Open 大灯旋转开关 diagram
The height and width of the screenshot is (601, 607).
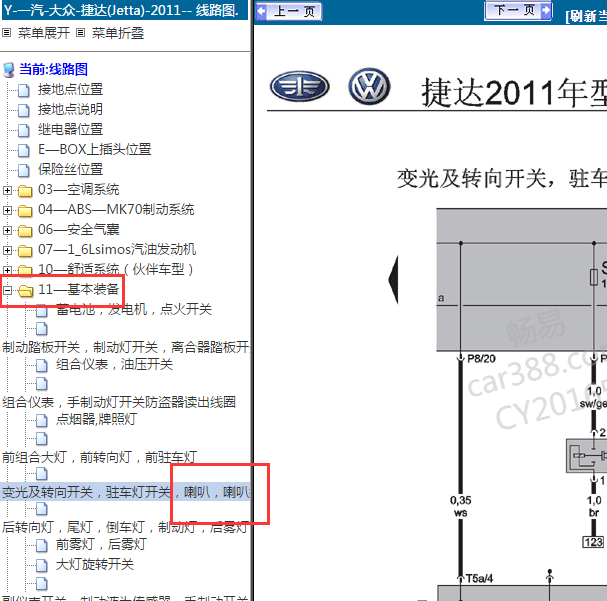click(95, 564)
